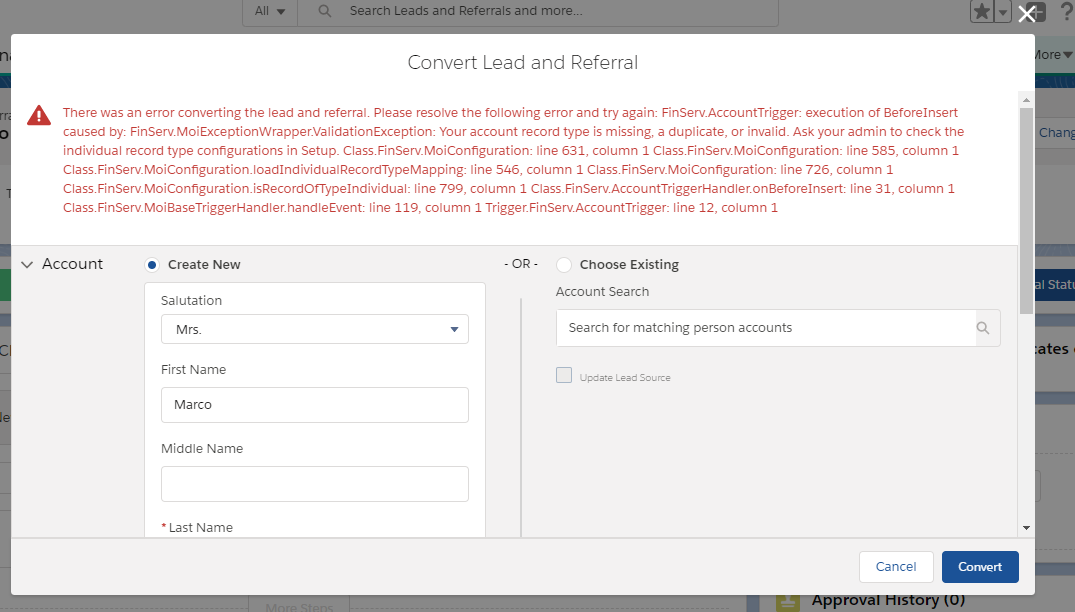Collapse the Account section chevron
1075x612 pixels.
pyautogui.click(x=27, y=265)
